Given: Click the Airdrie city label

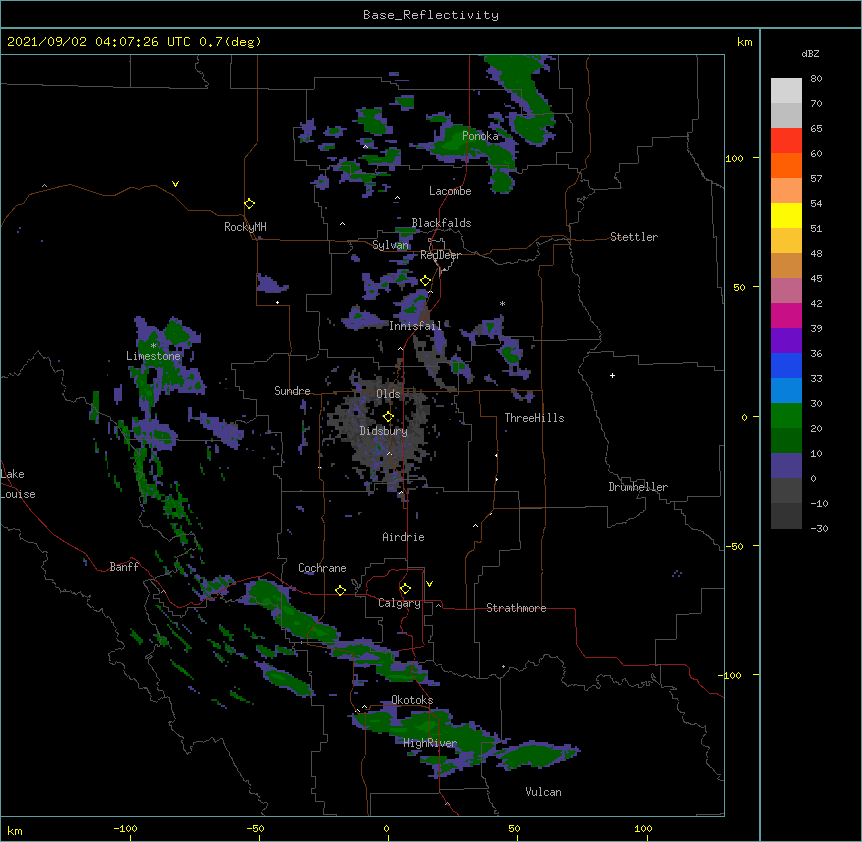Looking at the screenshot, I should 404,537.
